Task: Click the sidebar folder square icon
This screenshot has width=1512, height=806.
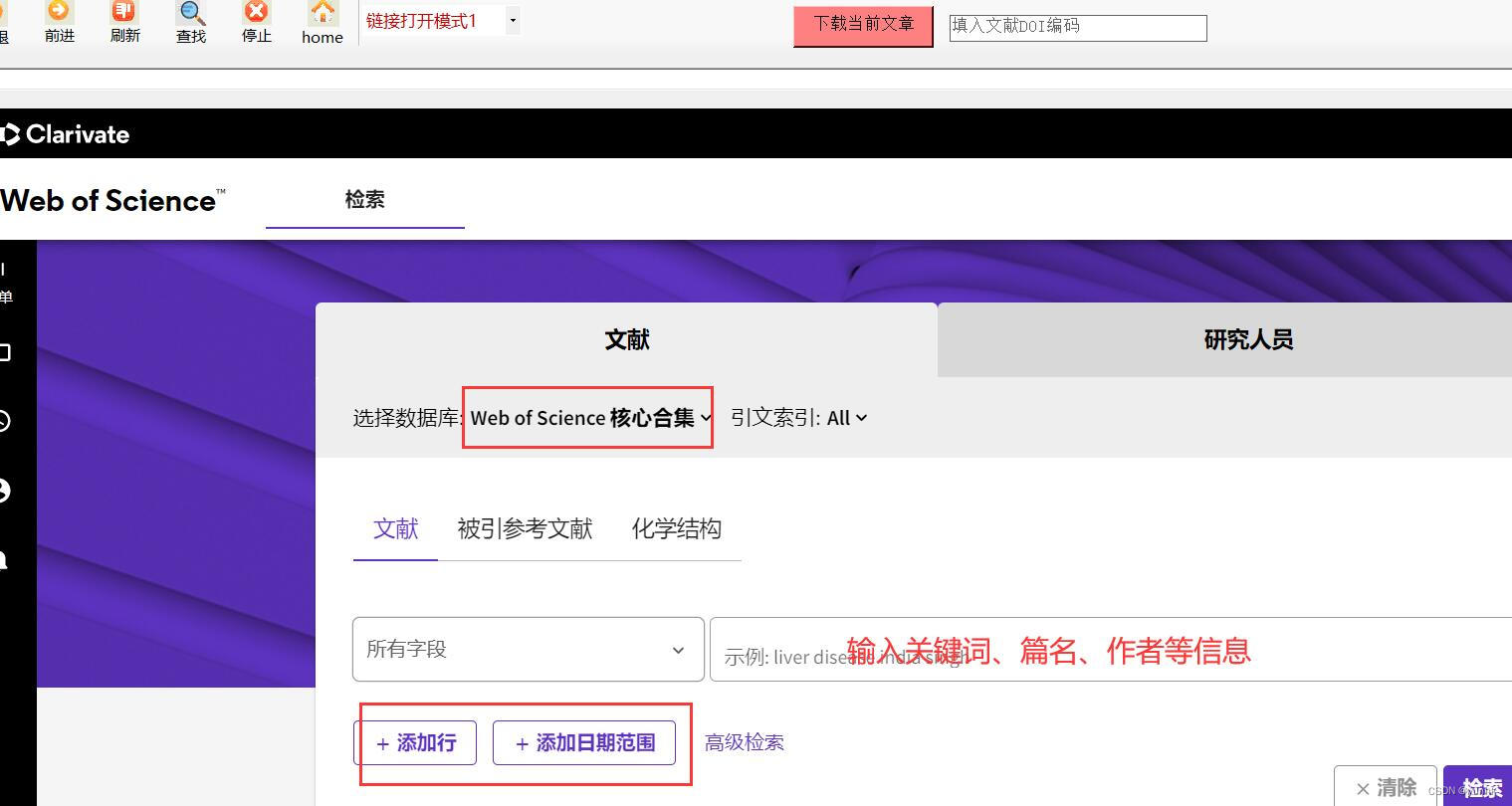Action: tap(5, 352)
